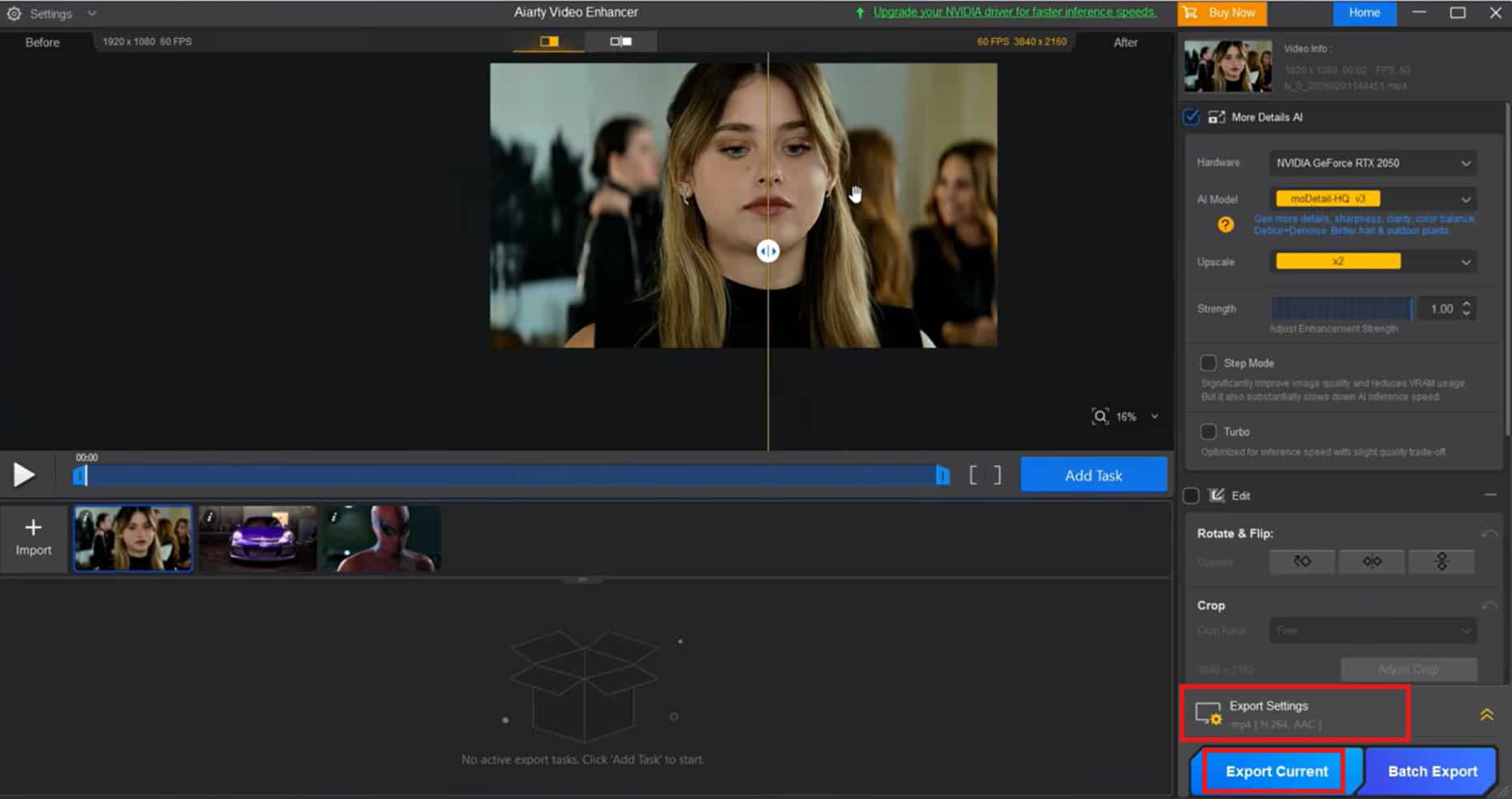Play the video preview
This screenshot has width=1512, height=799.
(24, 475)
